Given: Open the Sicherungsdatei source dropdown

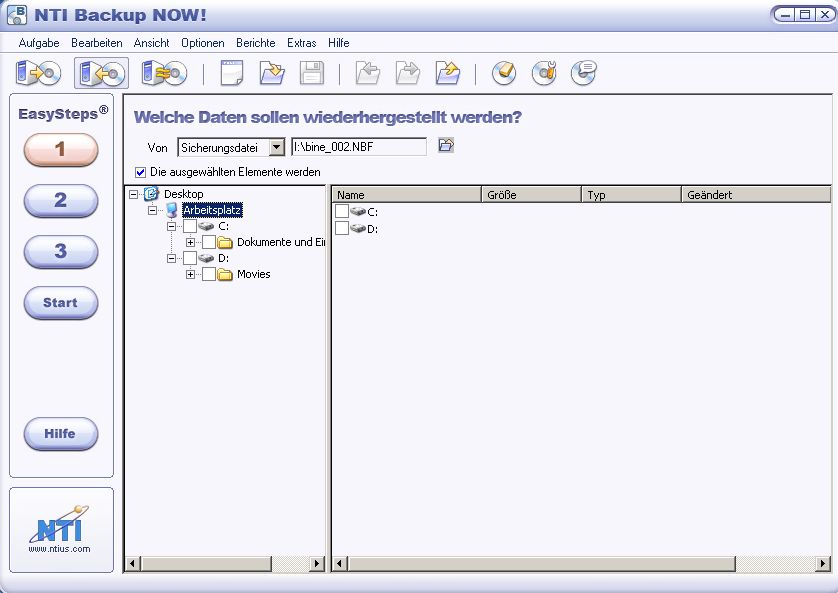Looking at the screenshot, I should point(276,147).
